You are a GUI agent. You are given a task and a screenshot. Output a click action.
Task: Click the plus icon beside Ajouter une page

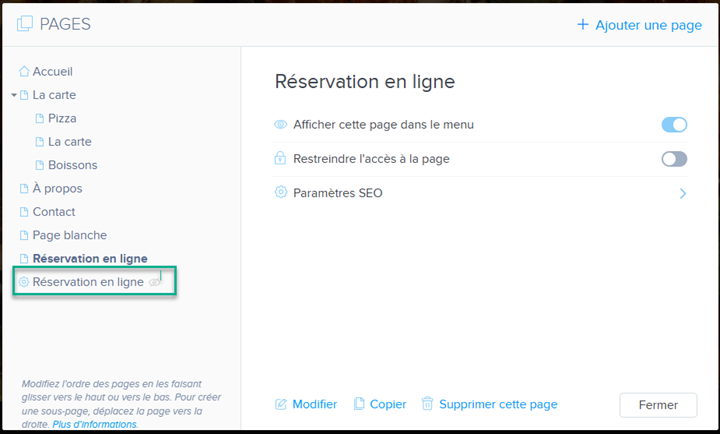582,24
